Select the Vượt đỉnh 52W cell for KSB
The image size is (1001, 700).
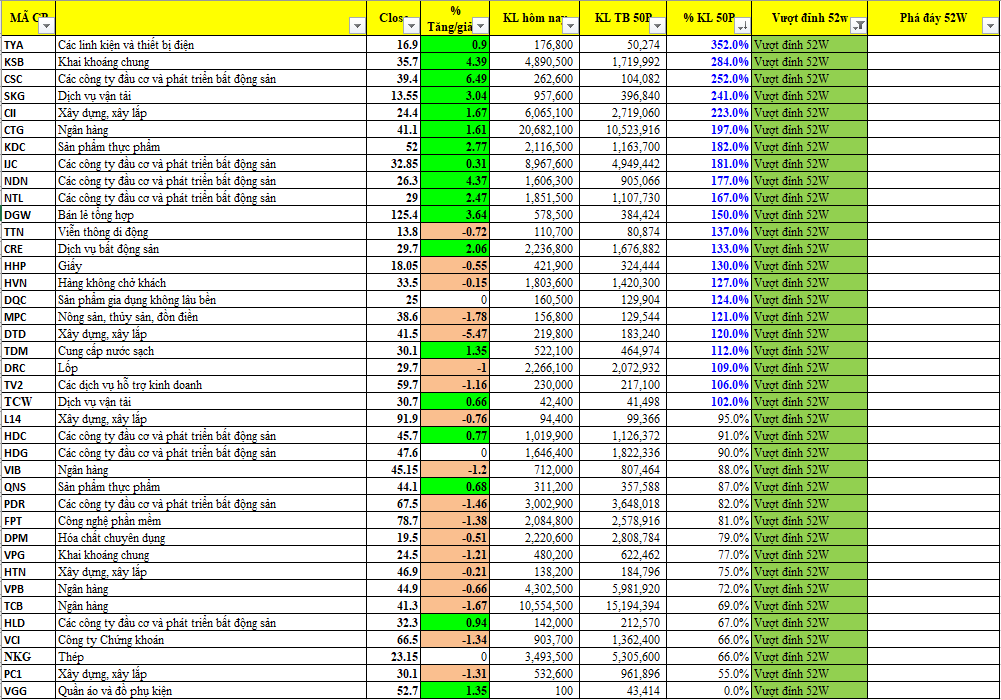(809, 62)
